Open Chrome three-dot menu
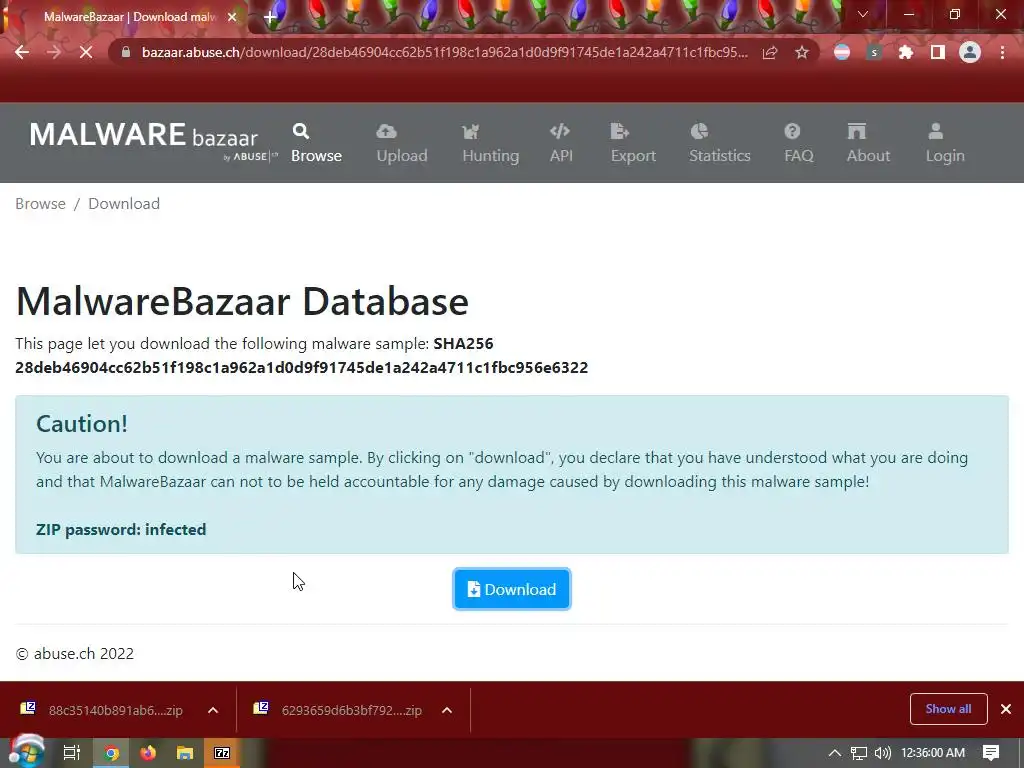 click(1002, 52)
